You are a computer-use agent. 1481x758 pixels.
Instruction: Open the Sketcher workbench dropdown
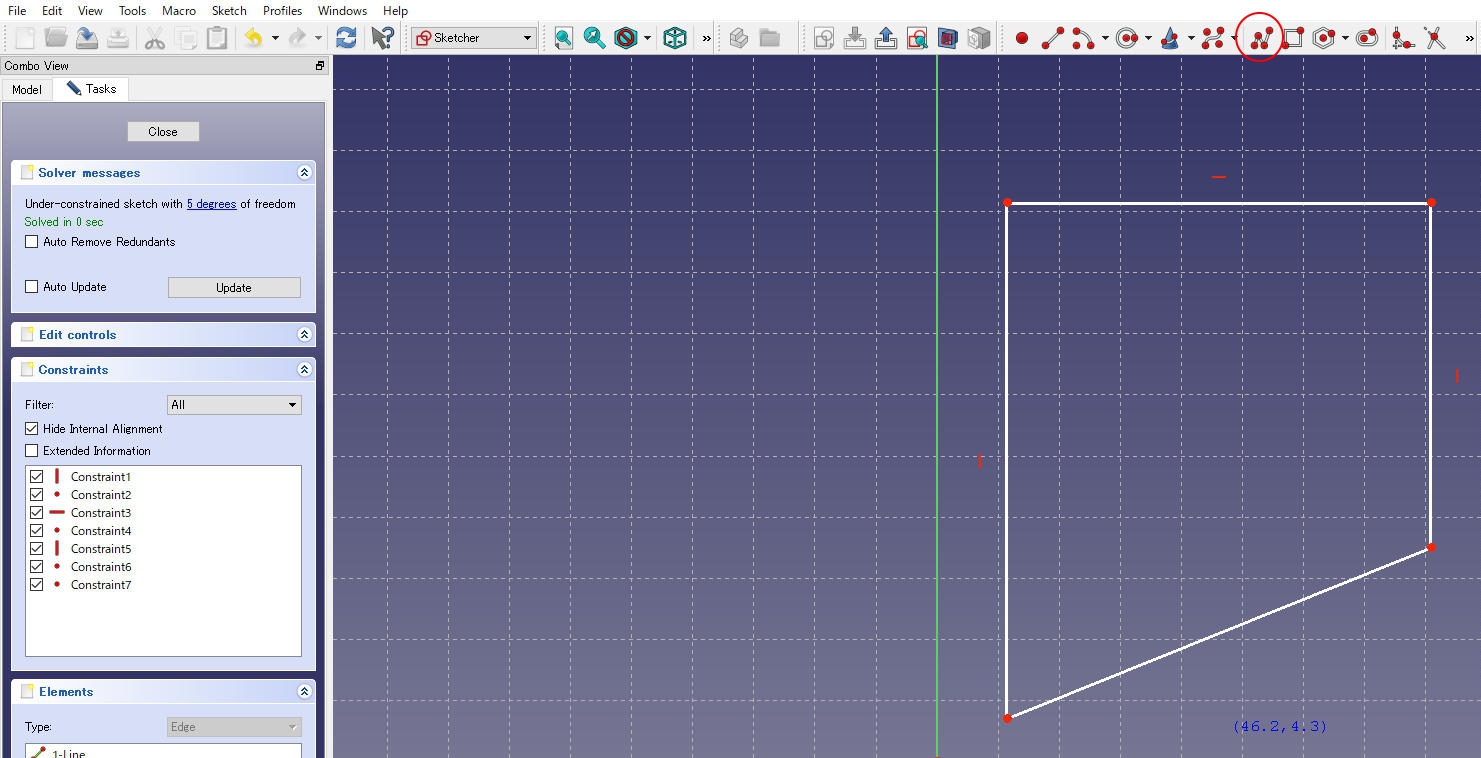pos(474,38)
